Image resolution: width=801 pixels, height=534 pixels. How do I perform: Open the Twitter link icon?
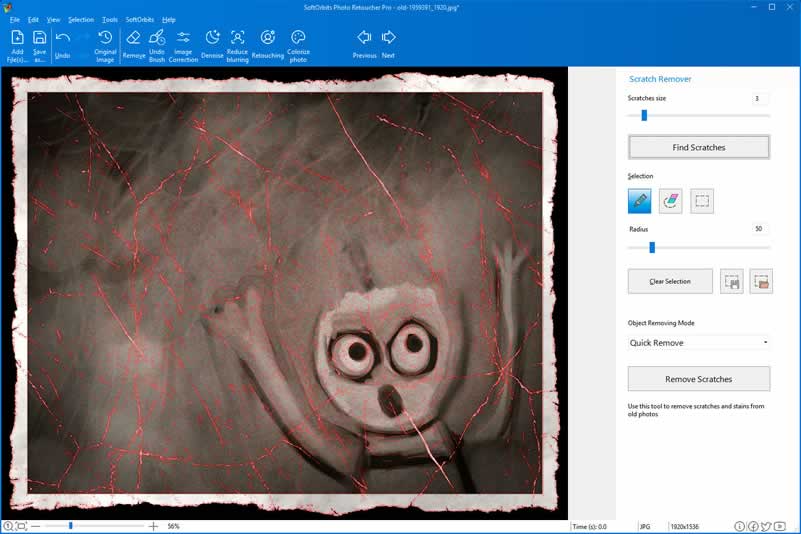click(x=766, y=526)
